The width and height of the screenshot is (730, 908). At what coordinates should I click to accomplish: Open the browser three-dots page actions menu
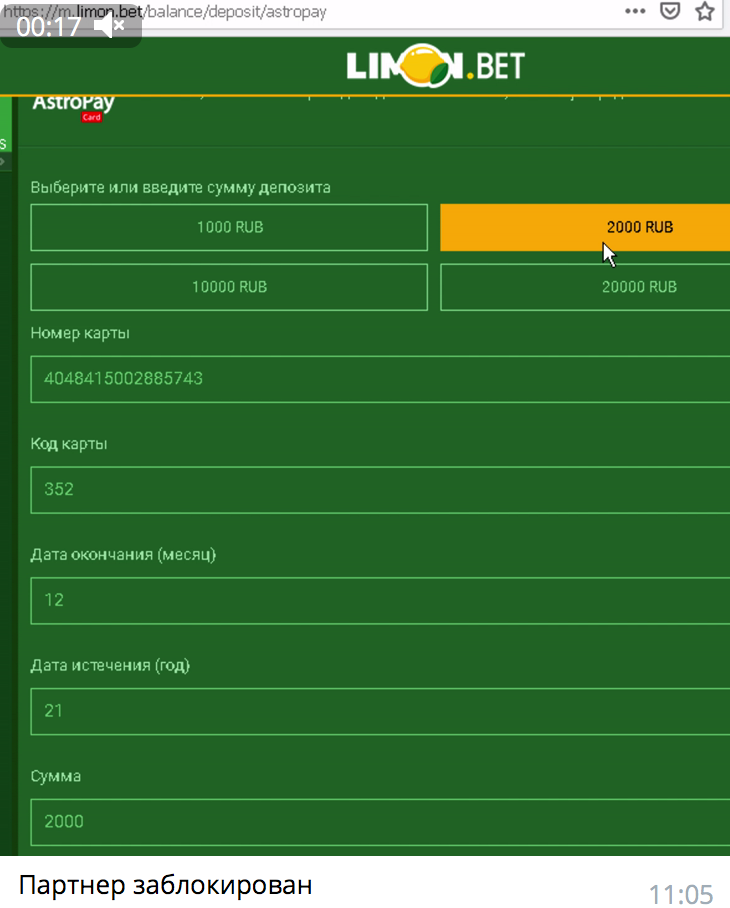click(x=635, y=11)
